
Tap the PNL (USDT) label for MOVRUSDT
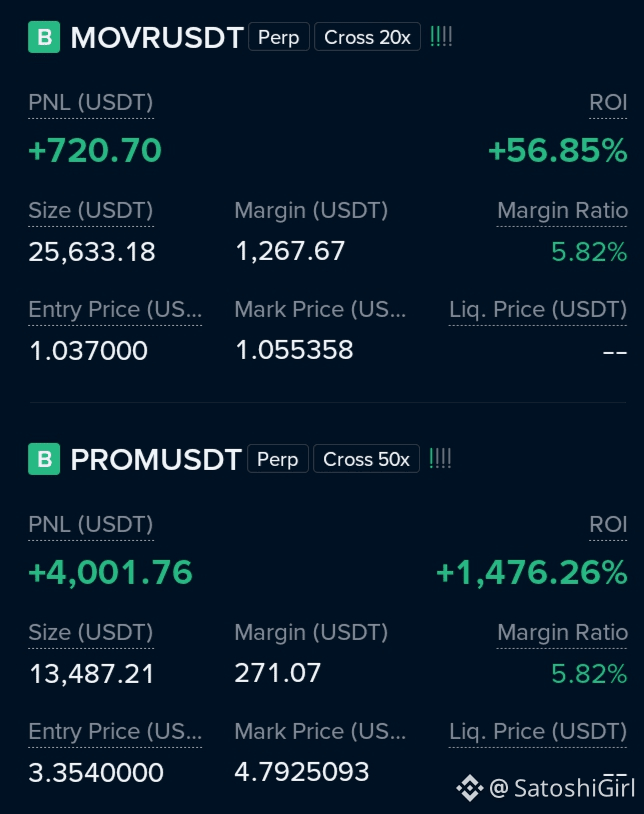[91, 102]
